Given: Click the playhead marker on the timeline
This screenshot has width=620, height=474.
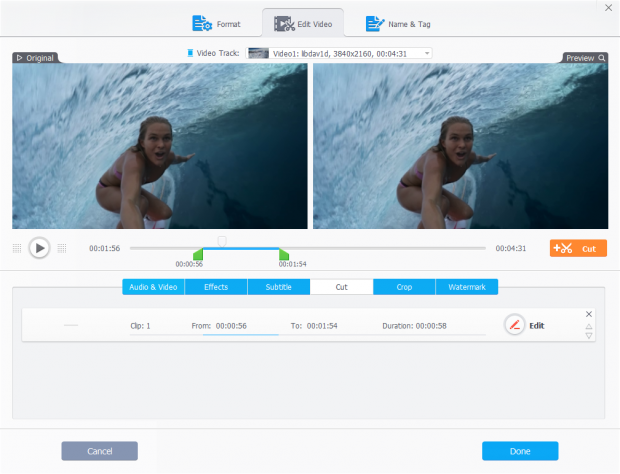Looking at the screenshot, I should coord(222,241).
